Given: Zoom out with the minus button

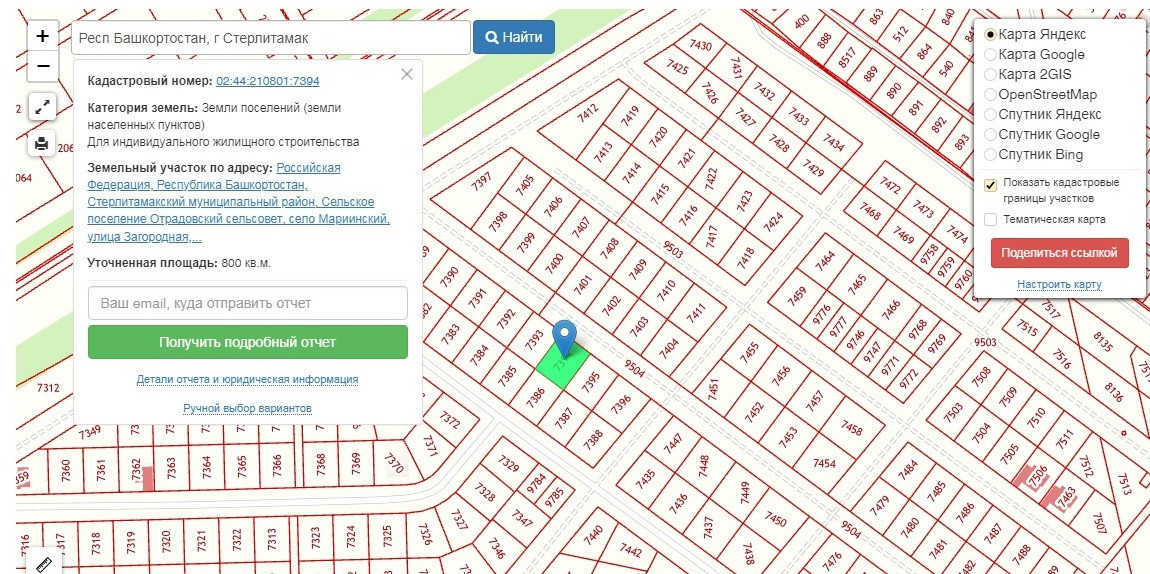Looking at the screenshot, I should [x=43, y=66].
